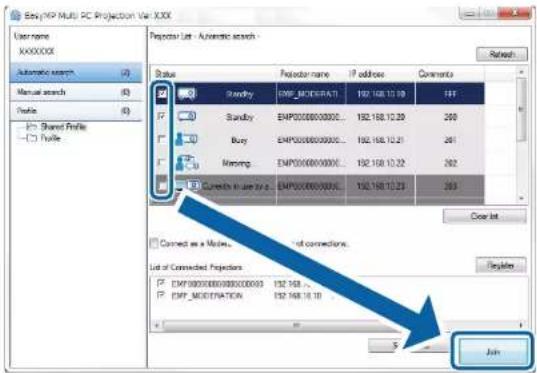Select the IP address 192.168.10.10 cell
The width and height of the screenshot is (537, 373).
(381, 94)
